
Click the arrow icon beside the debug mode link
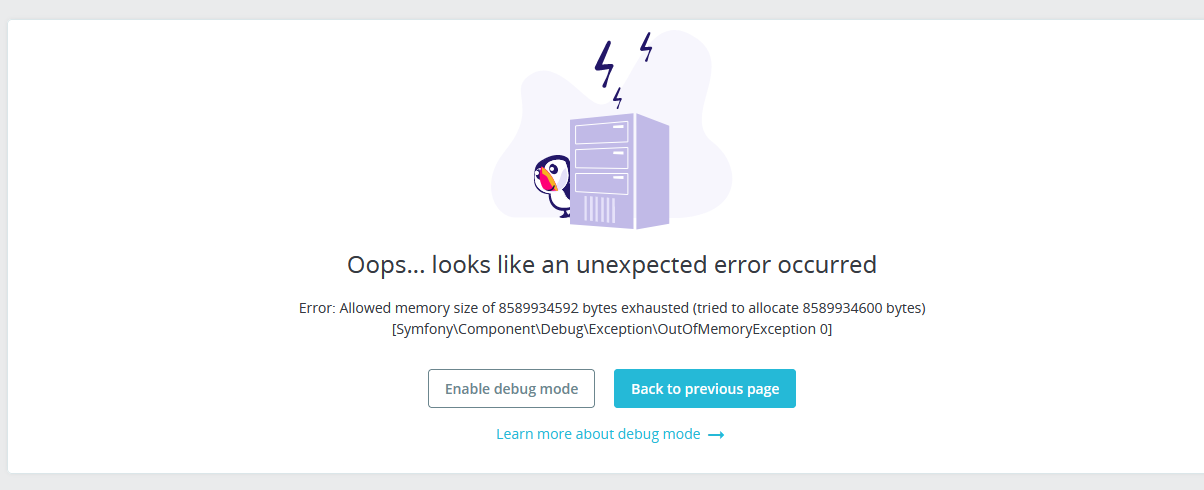(x=716, y=435)
